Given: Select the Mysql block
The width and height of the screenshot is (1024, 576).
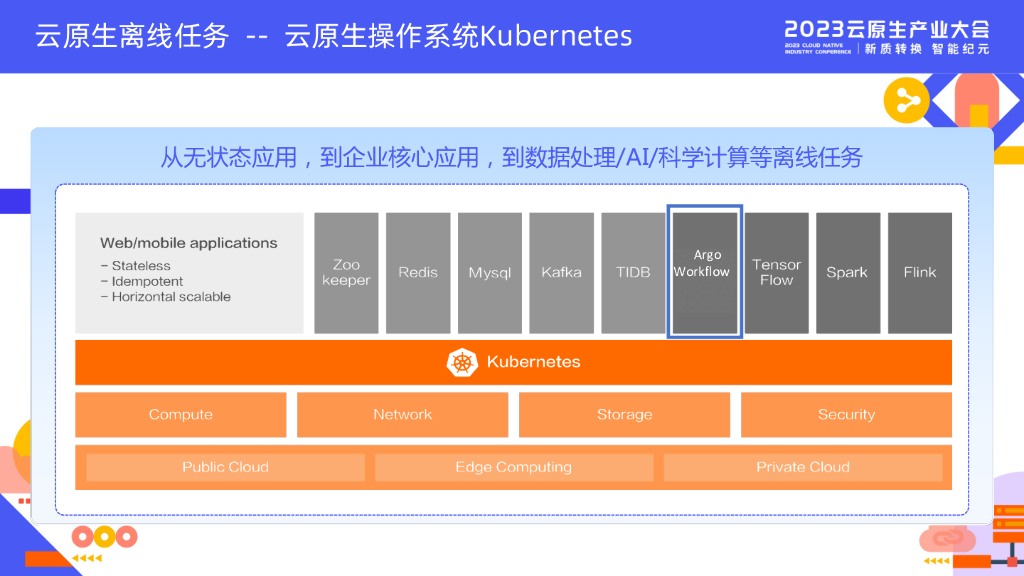Looking at the screenshot, I should click(x=490, y=273).
